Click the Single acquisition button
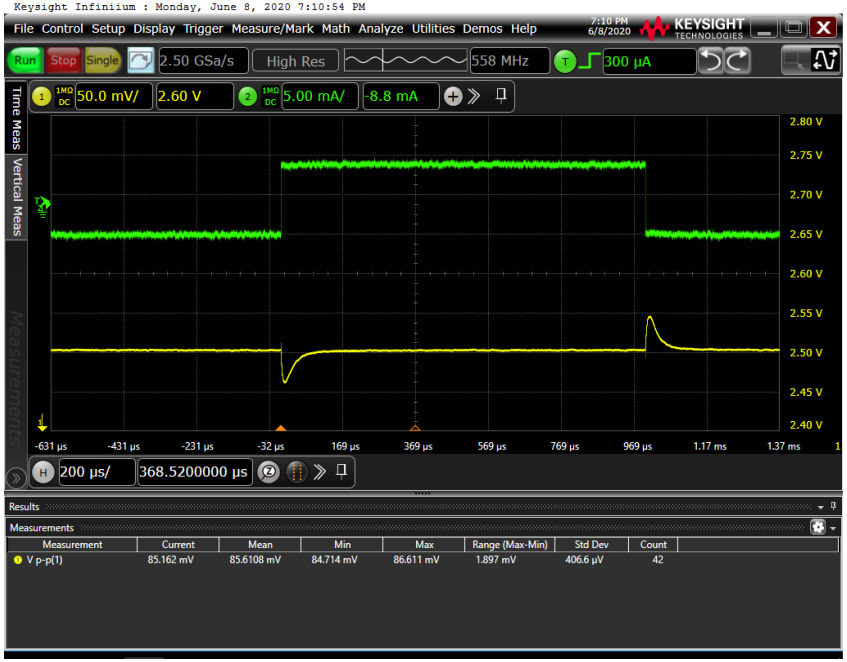 [x=103, y=60]
